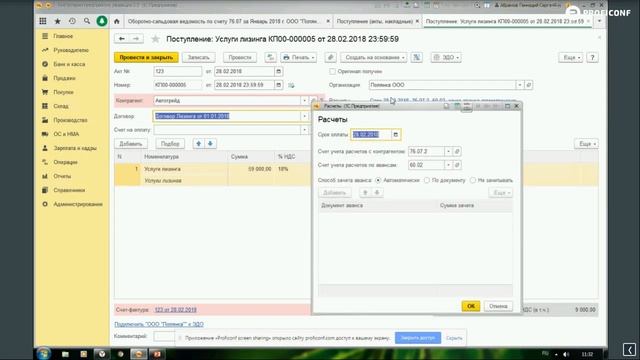
Task: Open Администрирование section in sidebar
Action: (x=78, y=204)
